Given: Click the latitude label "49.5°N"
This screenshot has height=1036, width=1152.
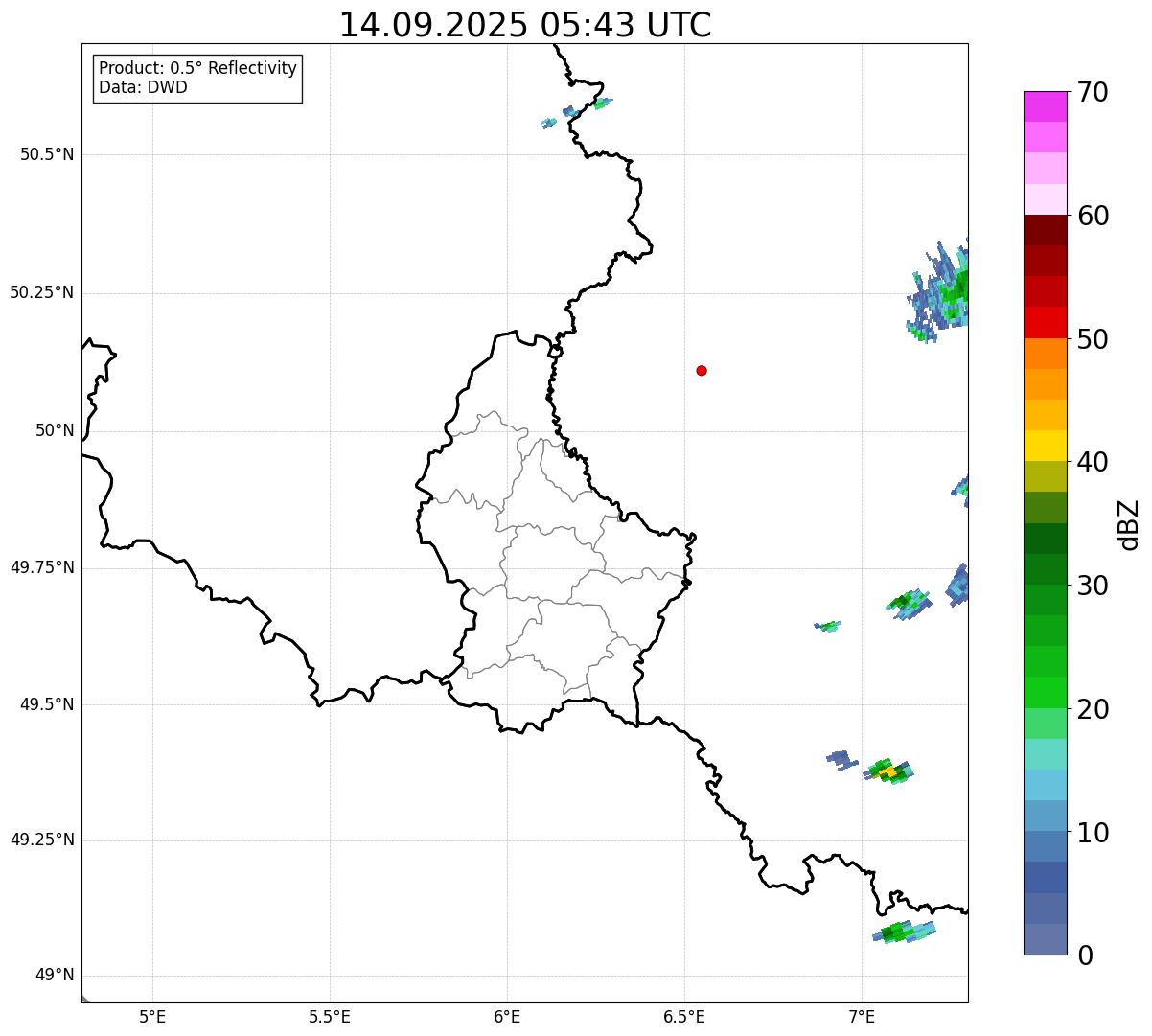Looking at the screenshot, I should click(47, 704).
